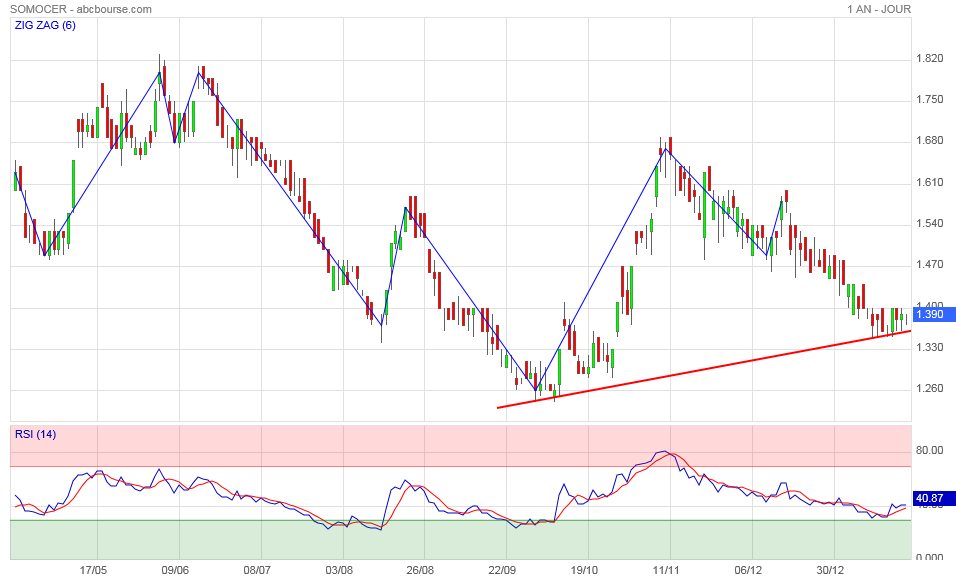The width and height of the screenshot is (956, 580).
Task: Click the 1.470 price axis label
Action: 930,265
